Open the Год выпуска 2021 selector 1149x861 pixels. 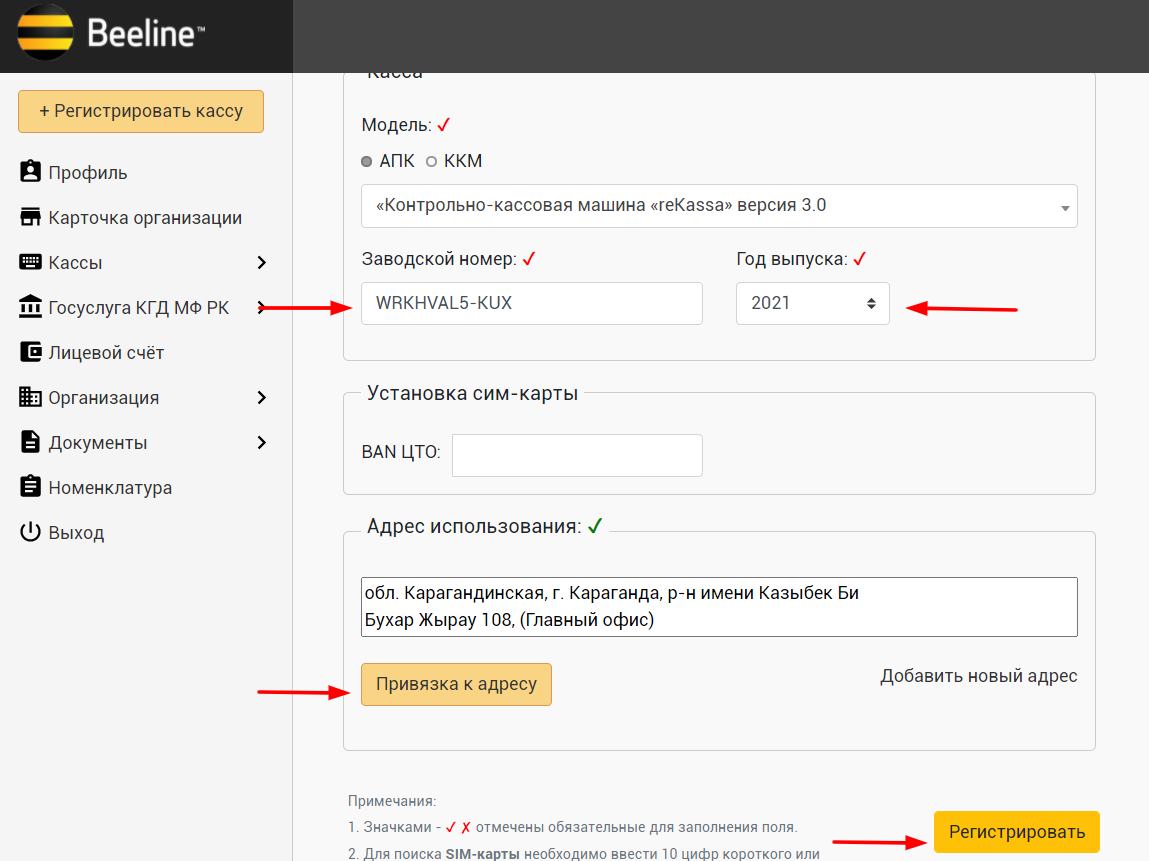812,303
